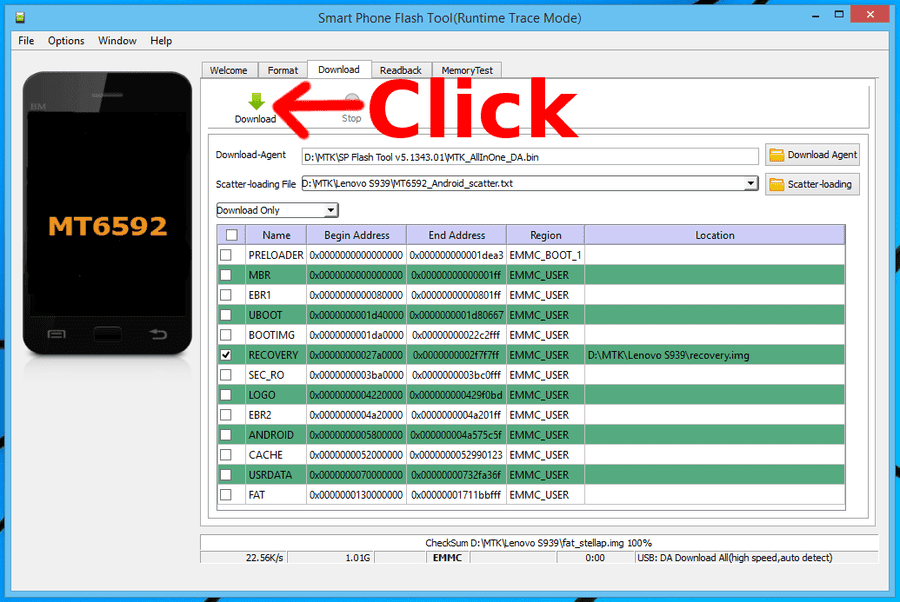Check the PRELOADER partition checkbox
Screen dimensions: 900x602
[226, 255]
